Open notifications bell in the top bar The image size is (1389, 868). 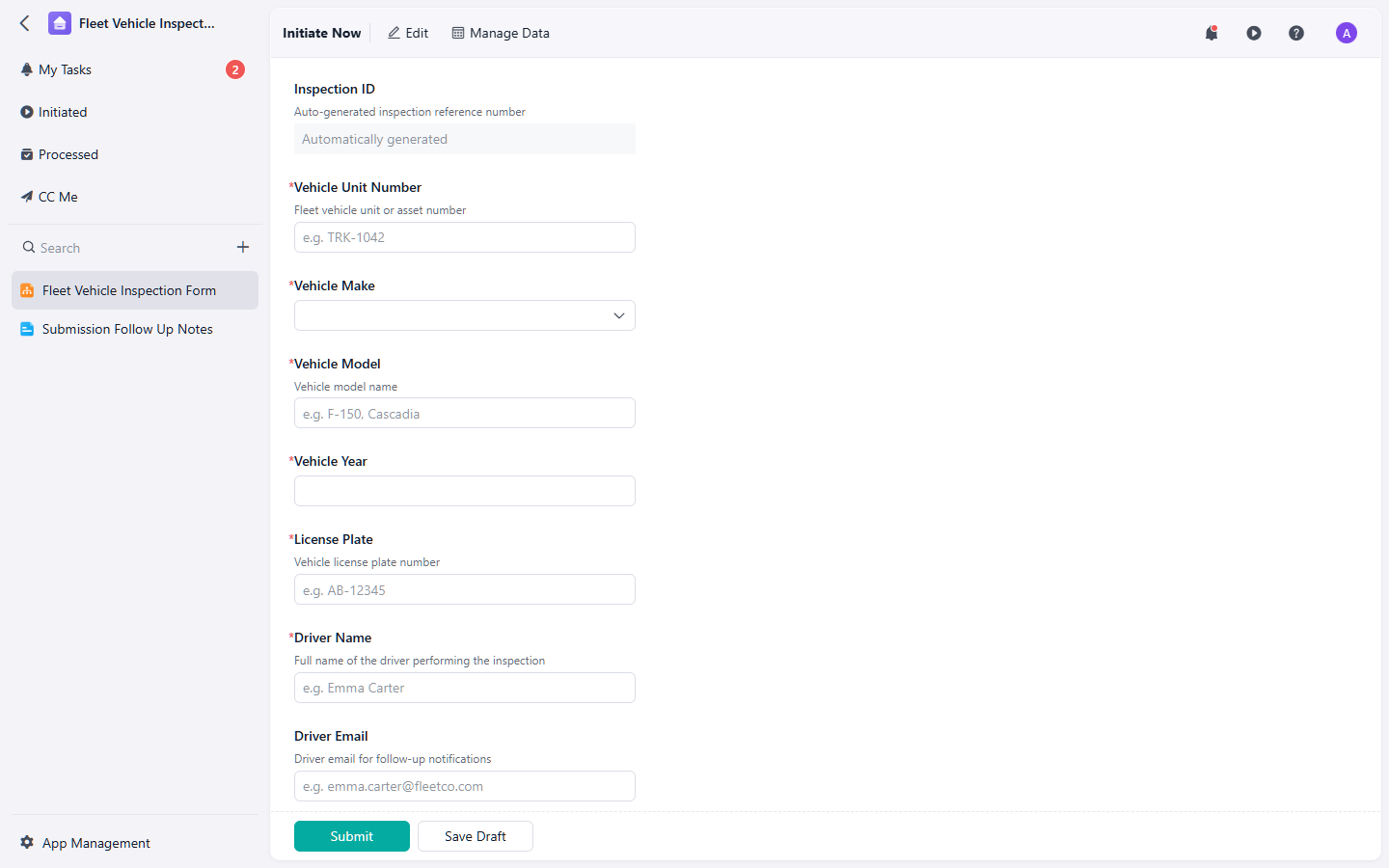tap(1212, 33)
